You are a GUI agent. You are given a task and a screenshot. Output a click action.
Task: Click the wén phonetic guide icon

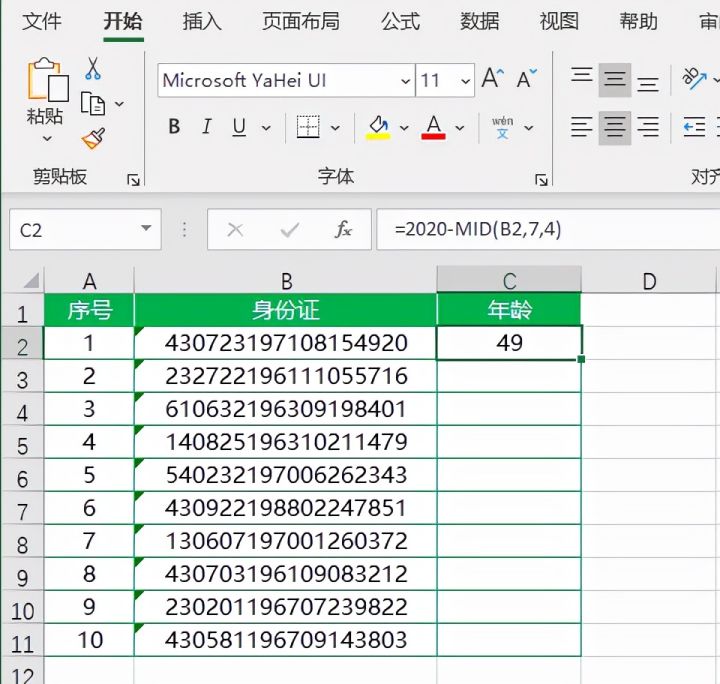(502, 128)
